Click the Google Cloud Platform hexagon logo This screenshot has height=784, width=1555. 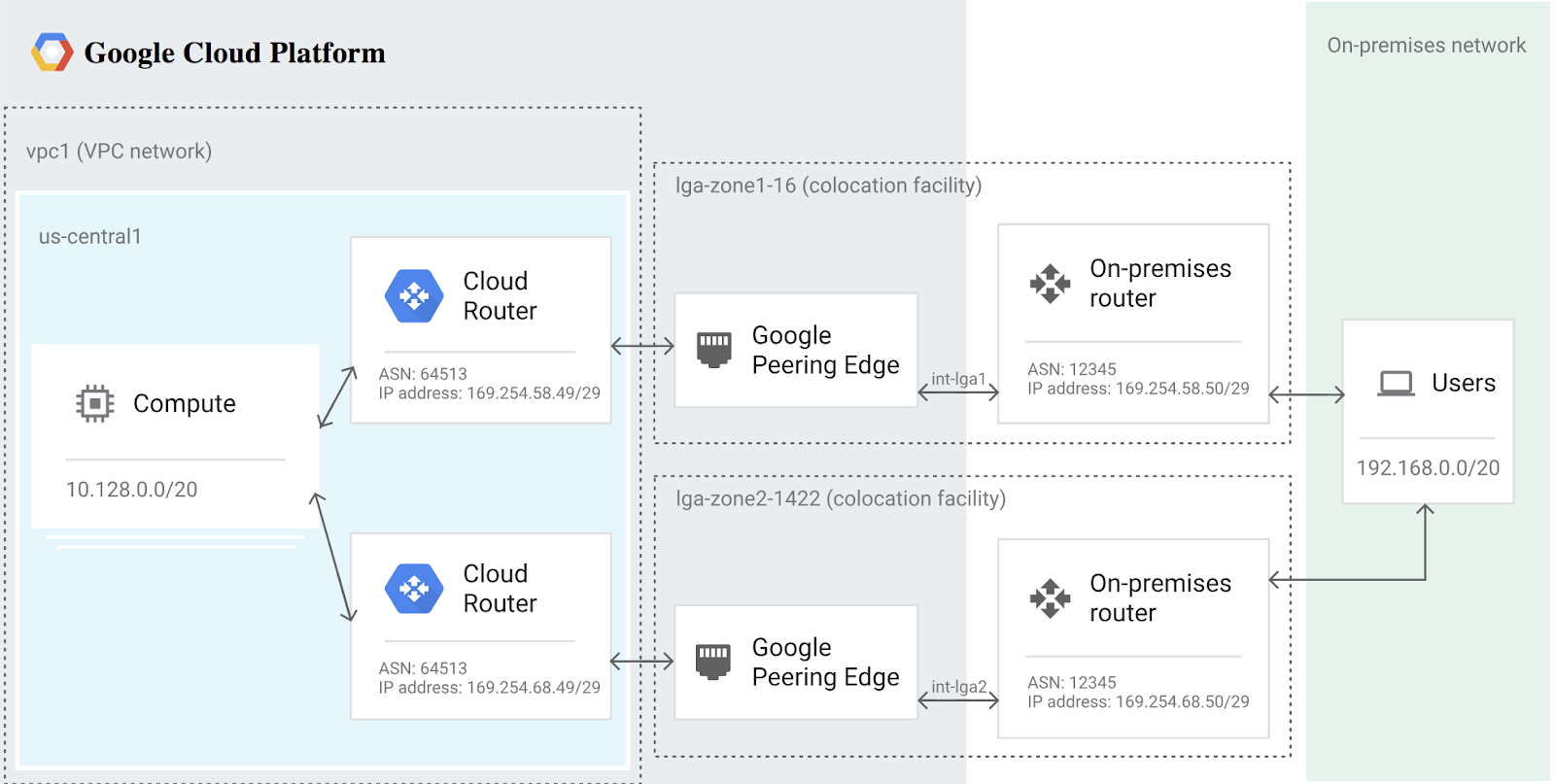[52, 52]
